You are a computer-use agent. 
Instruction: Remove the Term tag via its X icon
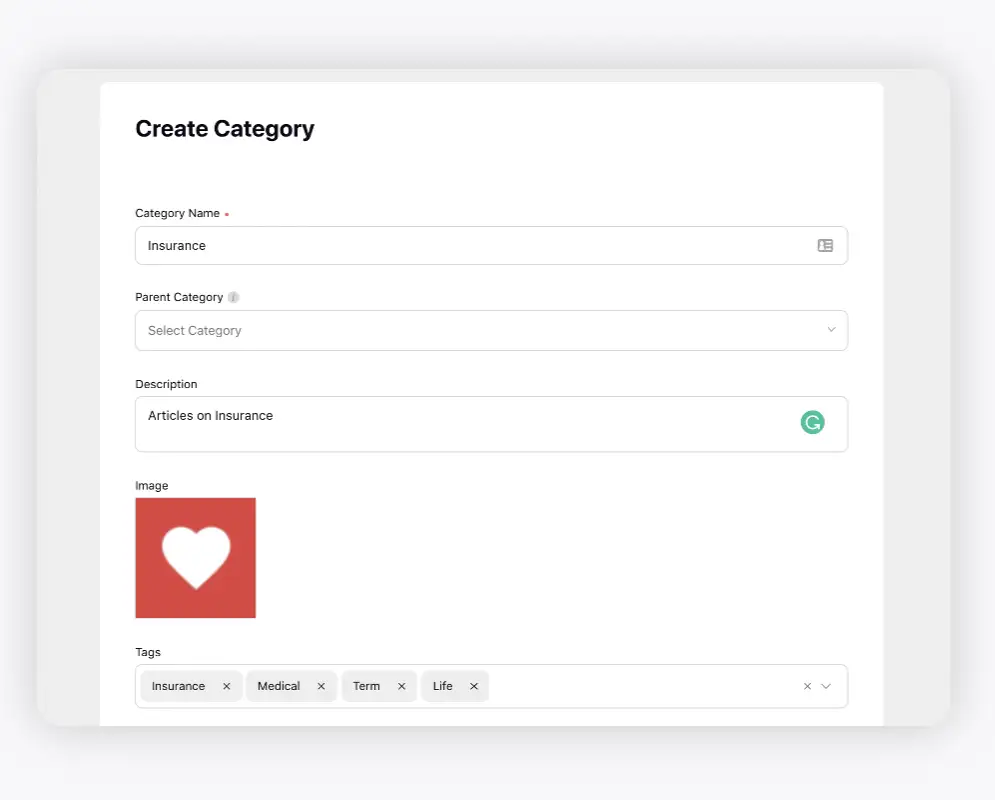(401, 686)
